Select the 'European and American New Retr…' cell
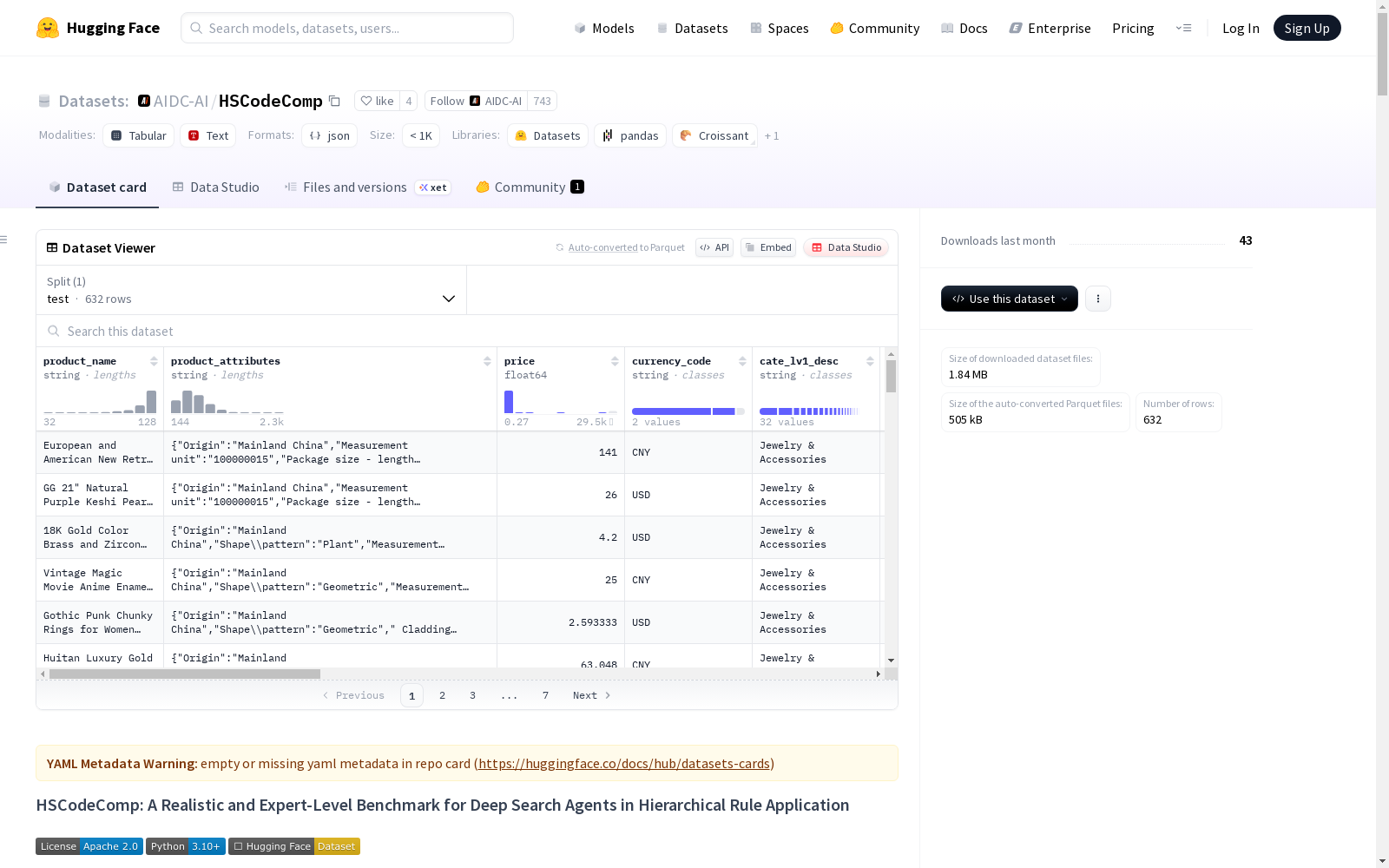The width and height of the screenshot is (1389, 868). [x=100, y=452]
